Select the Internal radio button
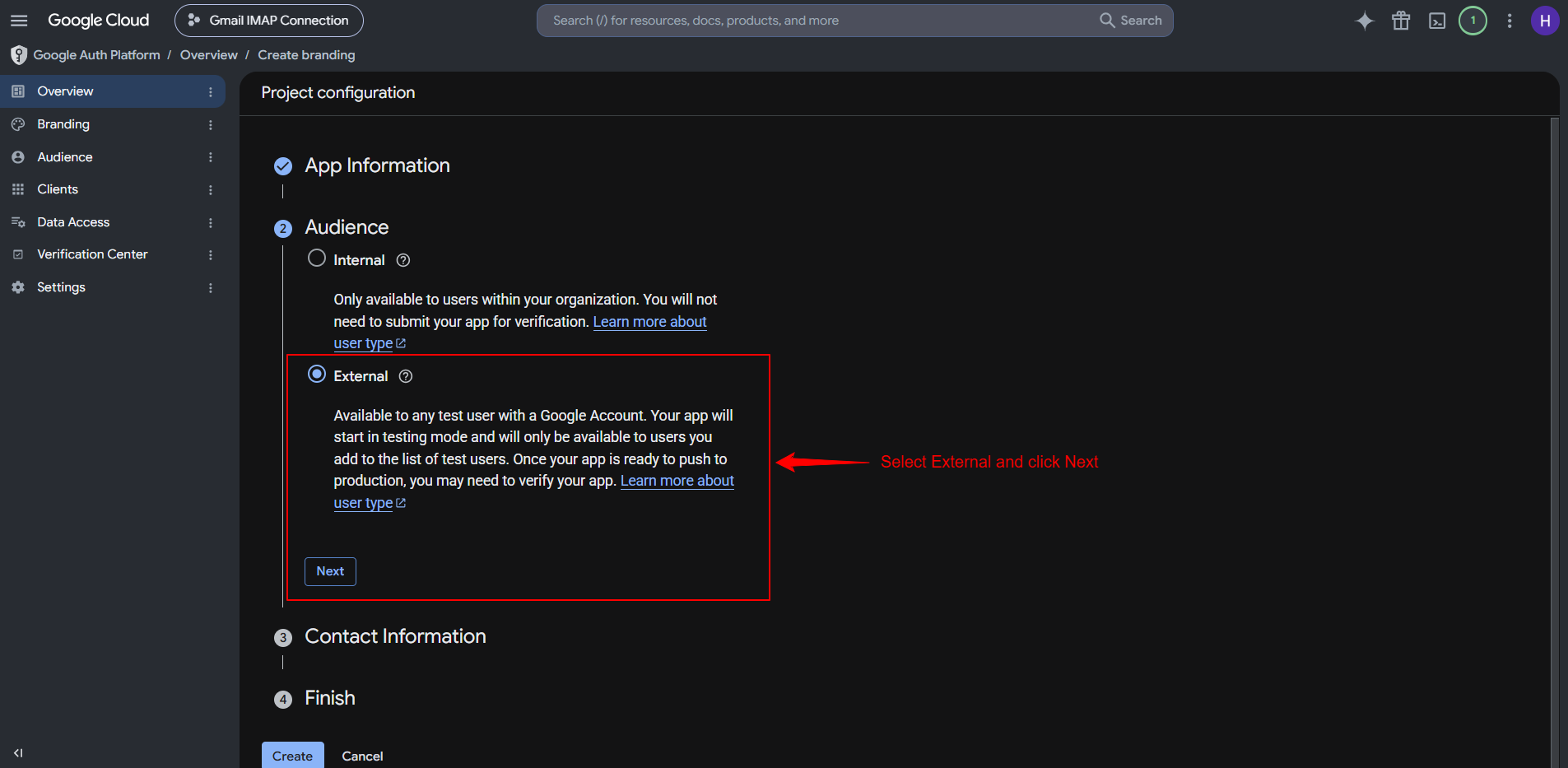Image resolution: width=1568 pixels, height=768 pixels. pos(317,258)
